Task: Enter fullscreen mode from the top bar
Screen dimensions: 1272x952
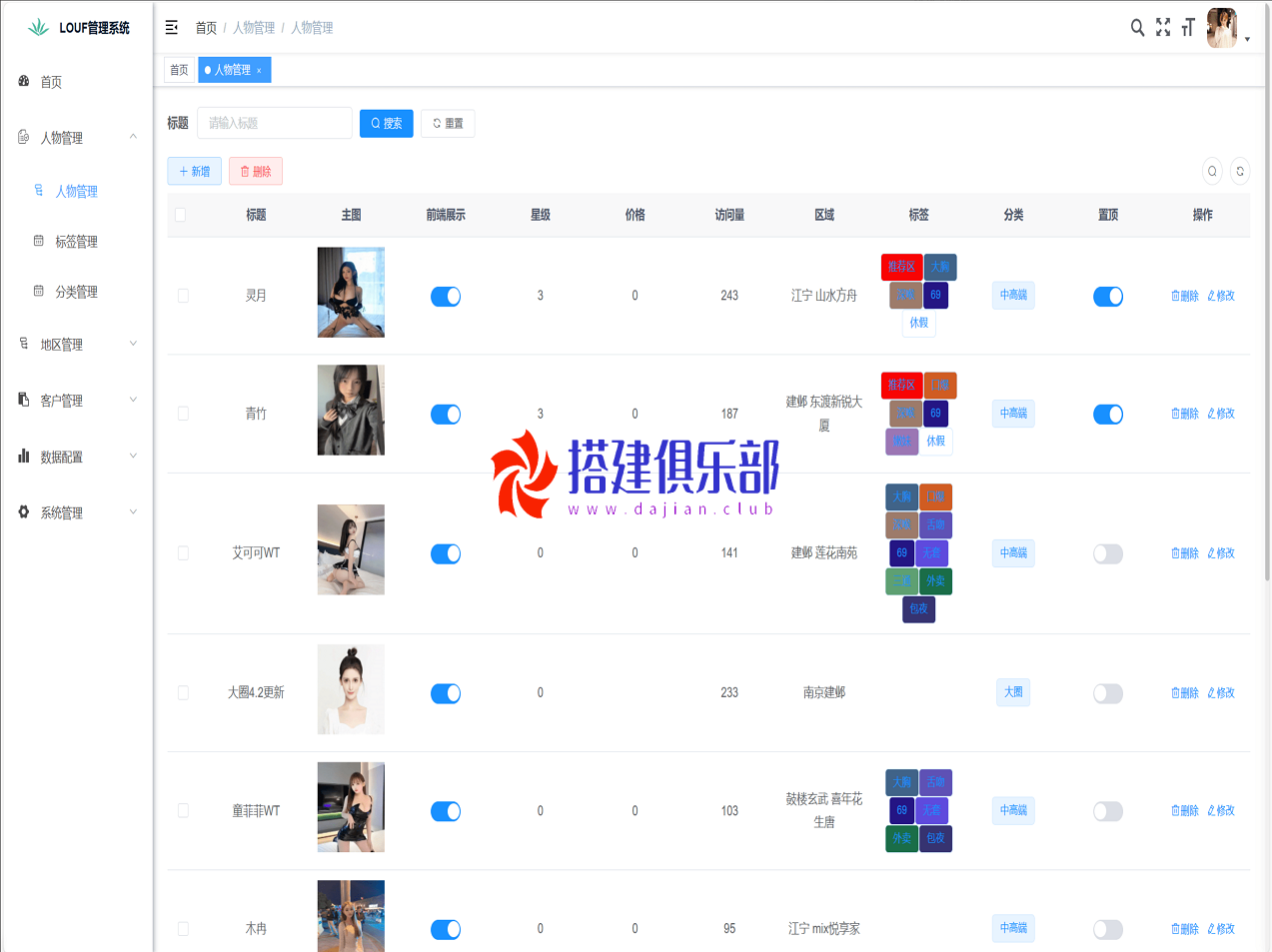Action: [x=1163, y=28]
